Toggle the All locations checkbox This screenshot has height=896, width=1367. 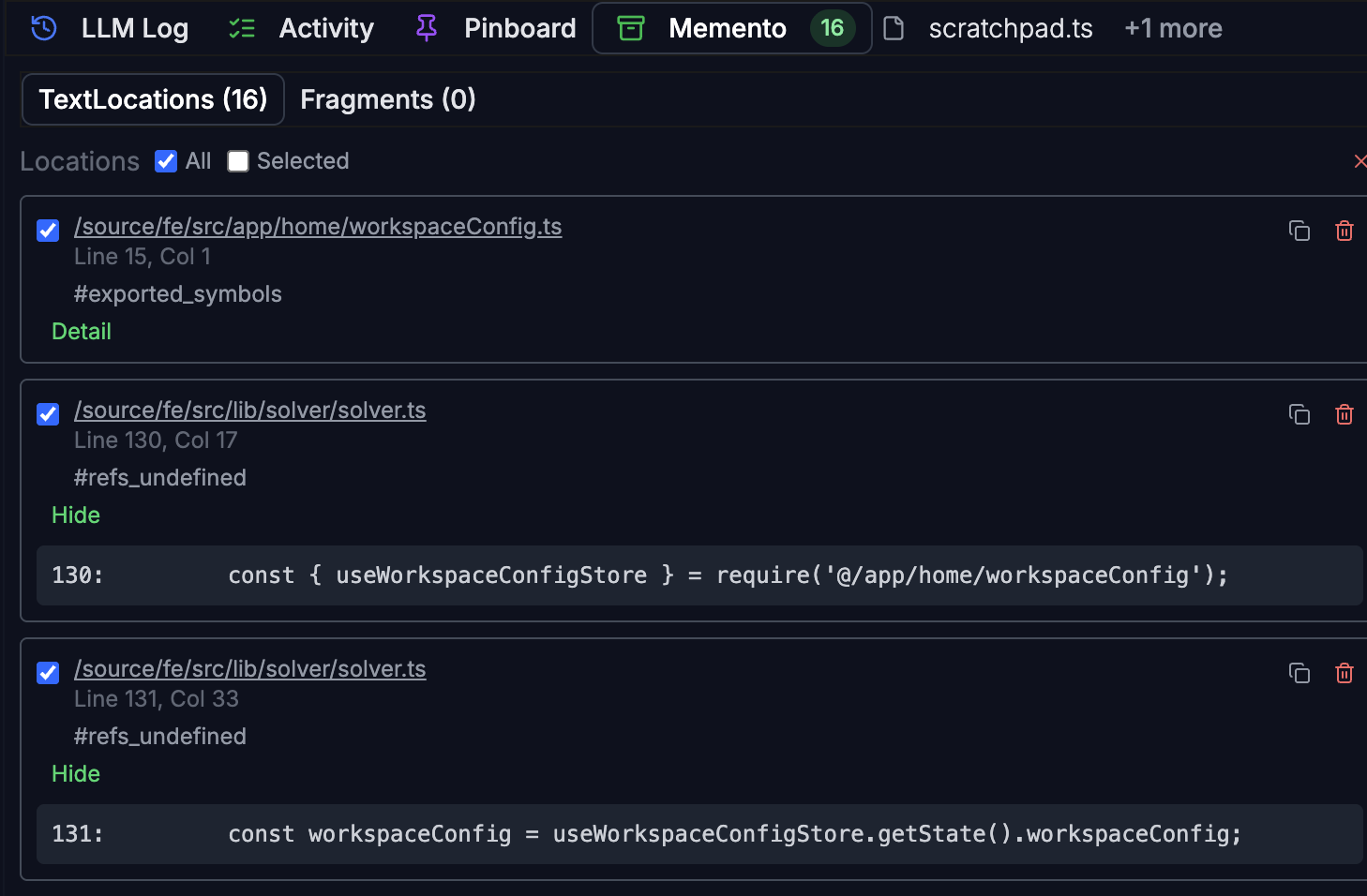pos(166,161)
